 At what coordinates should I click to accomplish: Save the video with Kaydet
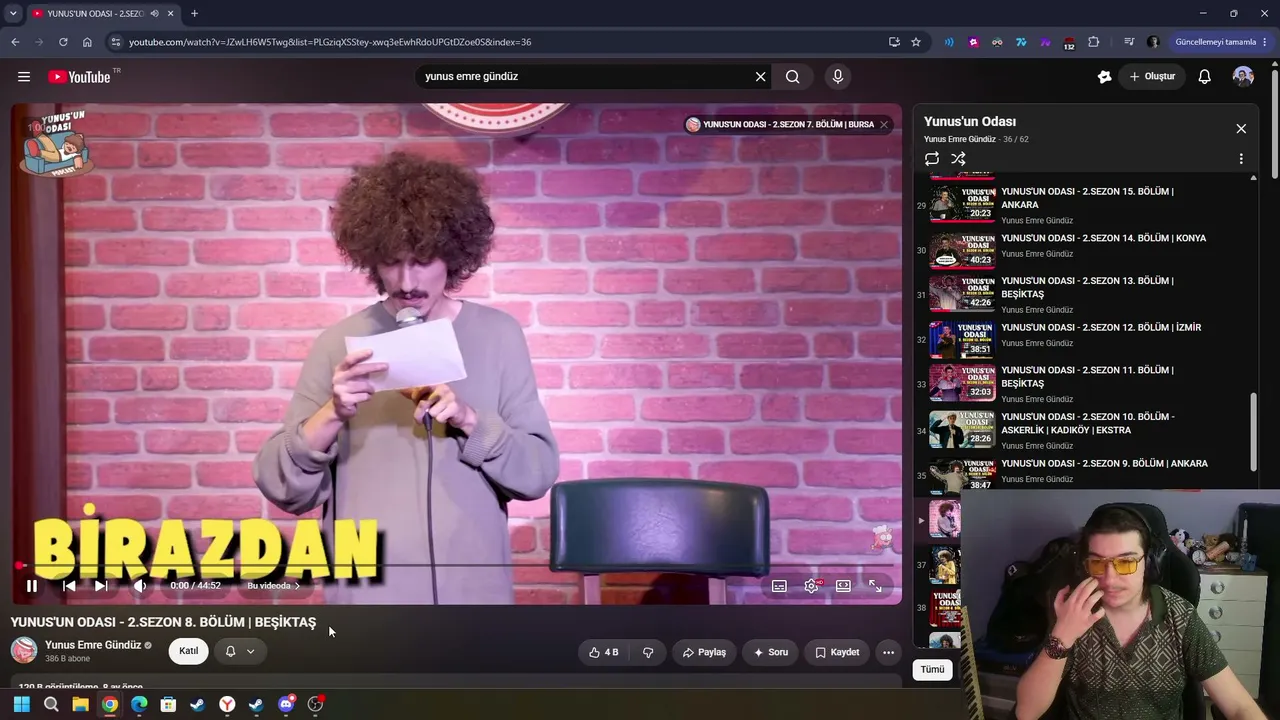(x=837, y=652)
